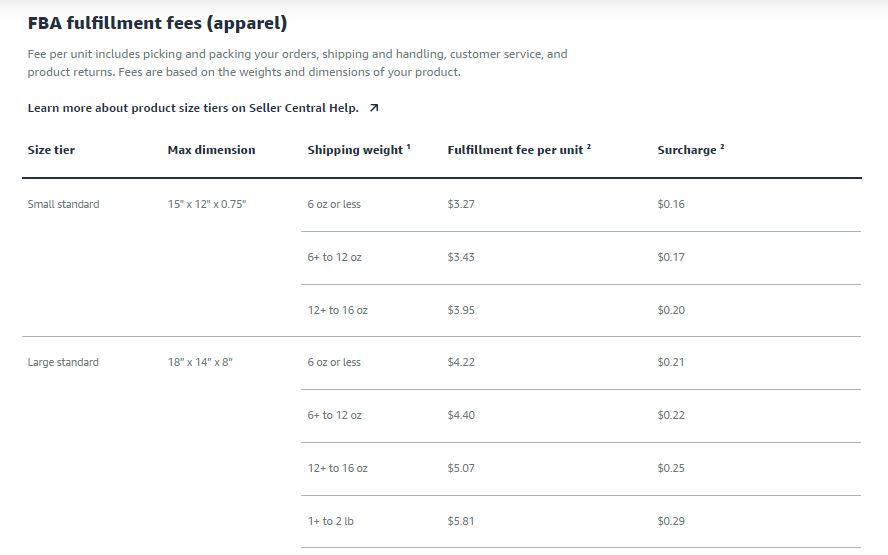This screenshot has width=888, height=555.
Task: Select the Size tier column header
Action: [51, 150]
